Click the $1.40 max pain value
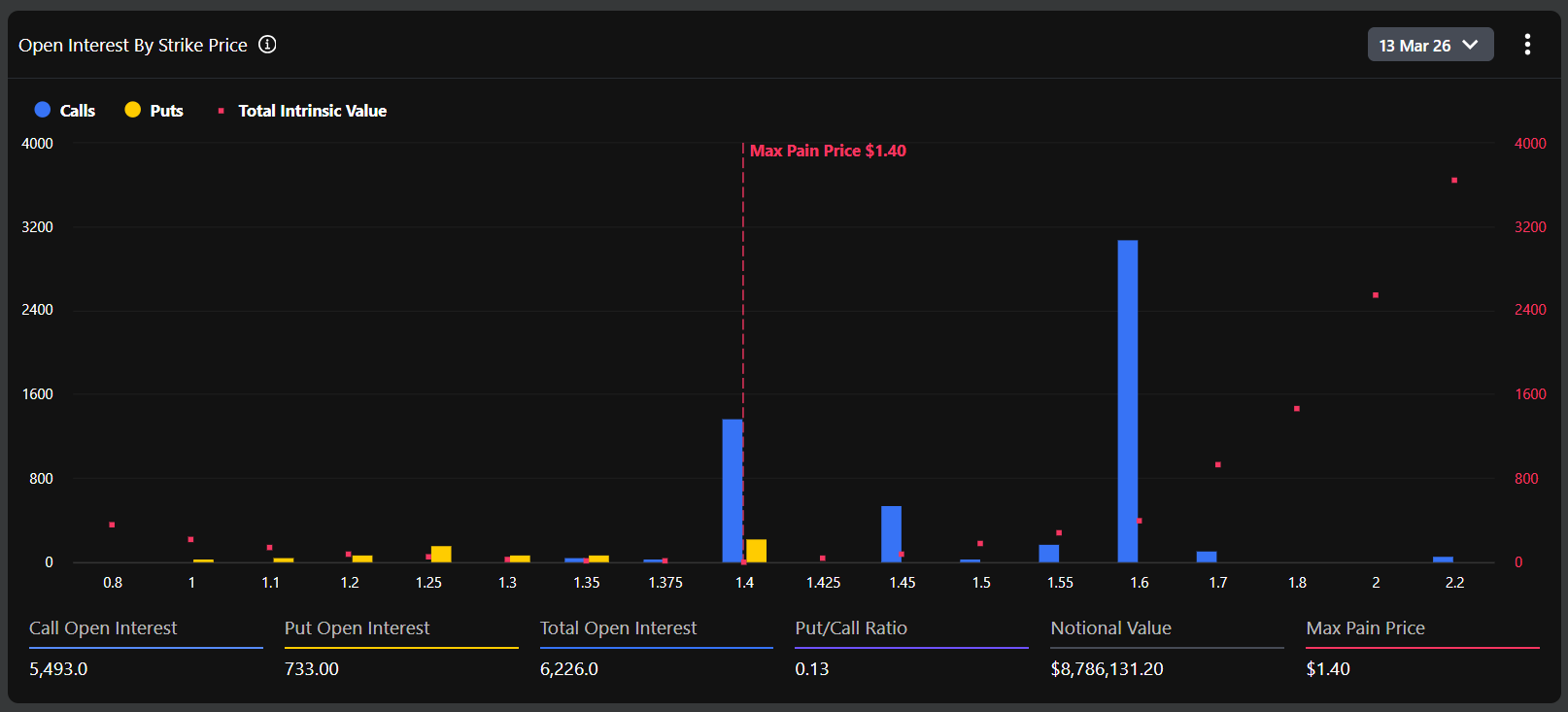The width and height of the screenshot is (1568, 712). (x=1328, y=669)
